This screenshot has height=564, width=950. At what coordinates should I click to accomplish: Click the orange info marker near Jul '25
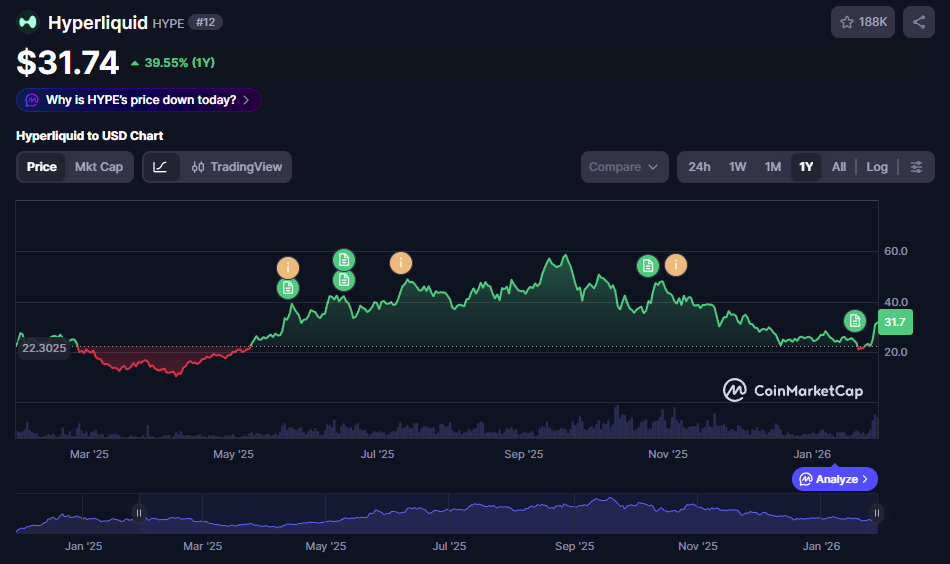coord(400,263)
